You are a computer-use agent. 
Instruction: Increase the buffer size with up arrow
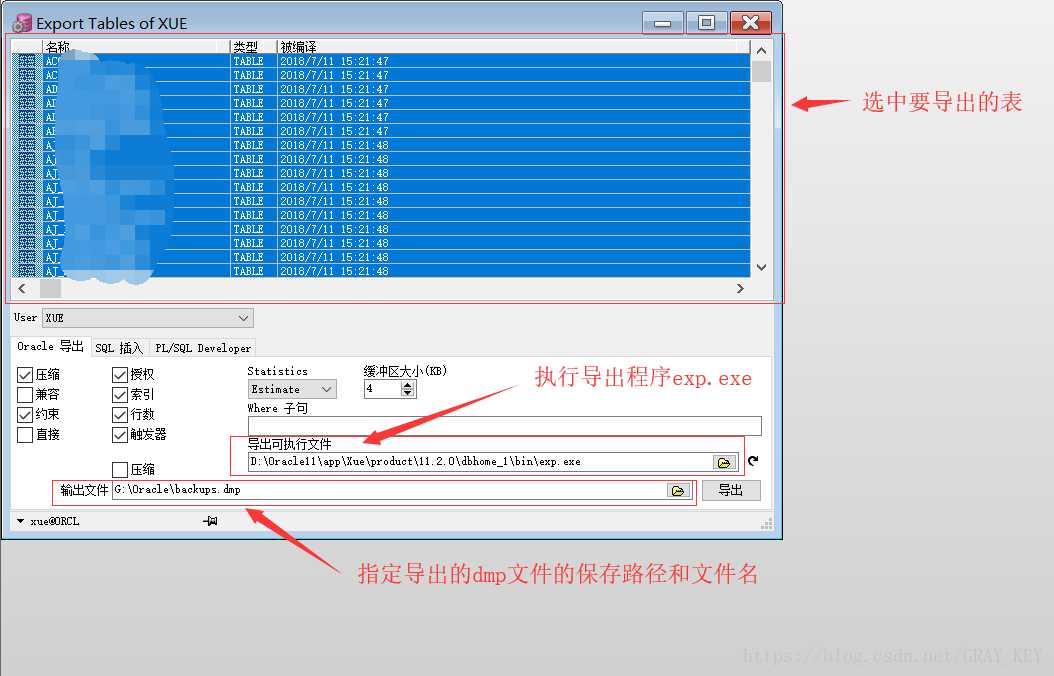(407, 385)
